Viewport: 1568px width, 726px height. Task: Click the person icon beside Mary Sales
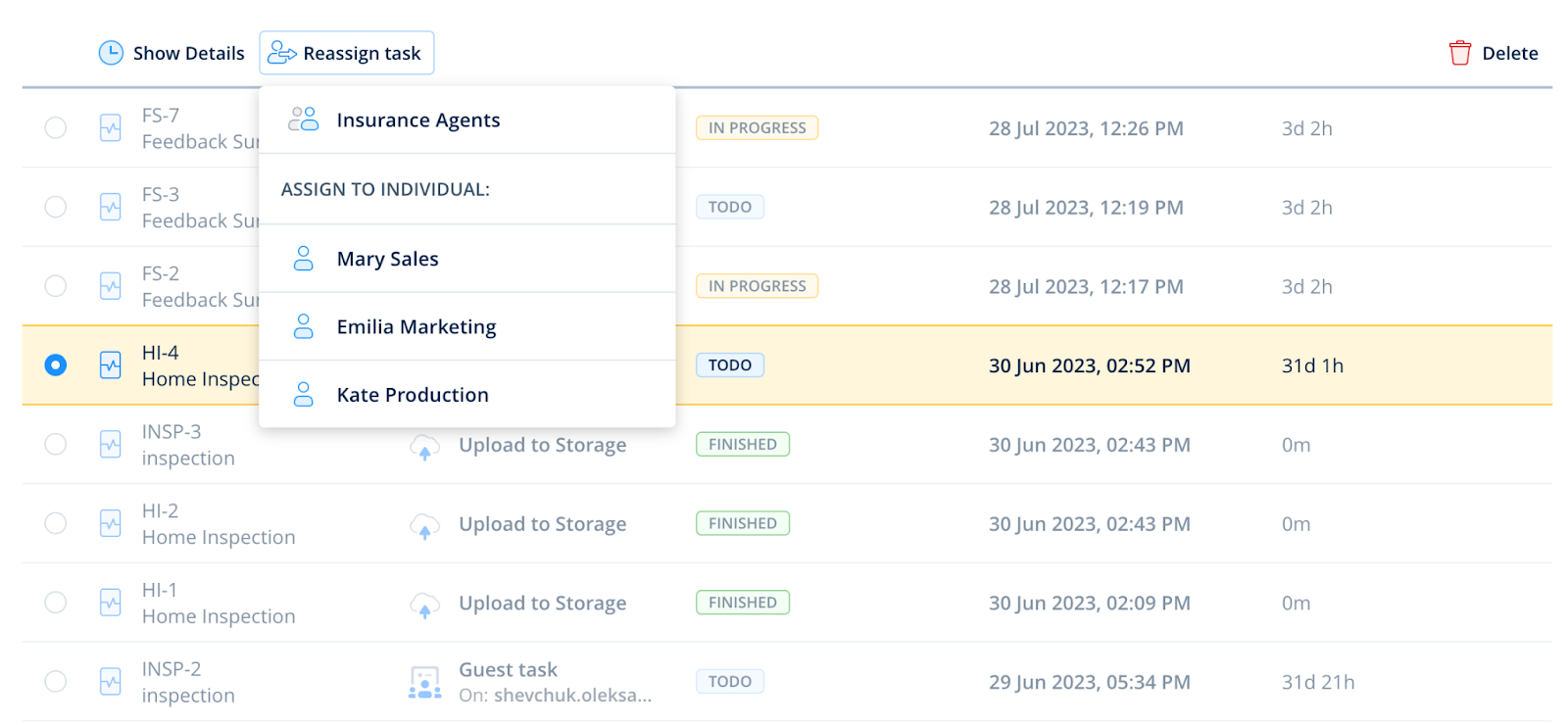pos(304,259)
